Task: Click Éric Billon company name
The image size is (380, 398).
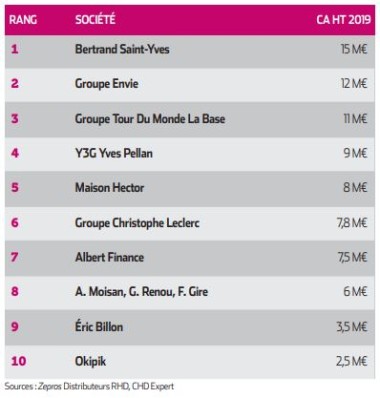Action: (99, 326)
